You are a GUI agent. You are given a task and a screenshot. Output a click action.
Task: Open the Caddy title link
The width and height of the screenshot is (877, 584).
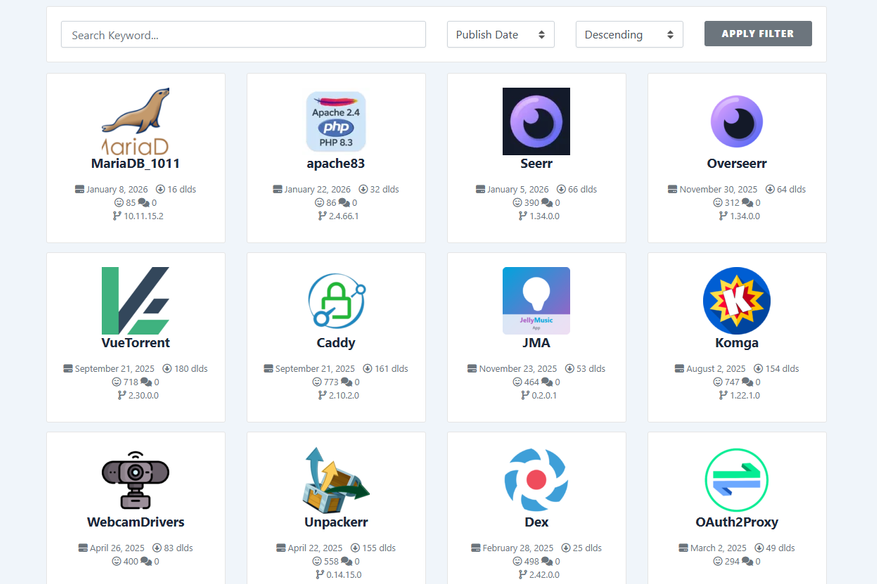pyautogui.click(x=336, y=342)
